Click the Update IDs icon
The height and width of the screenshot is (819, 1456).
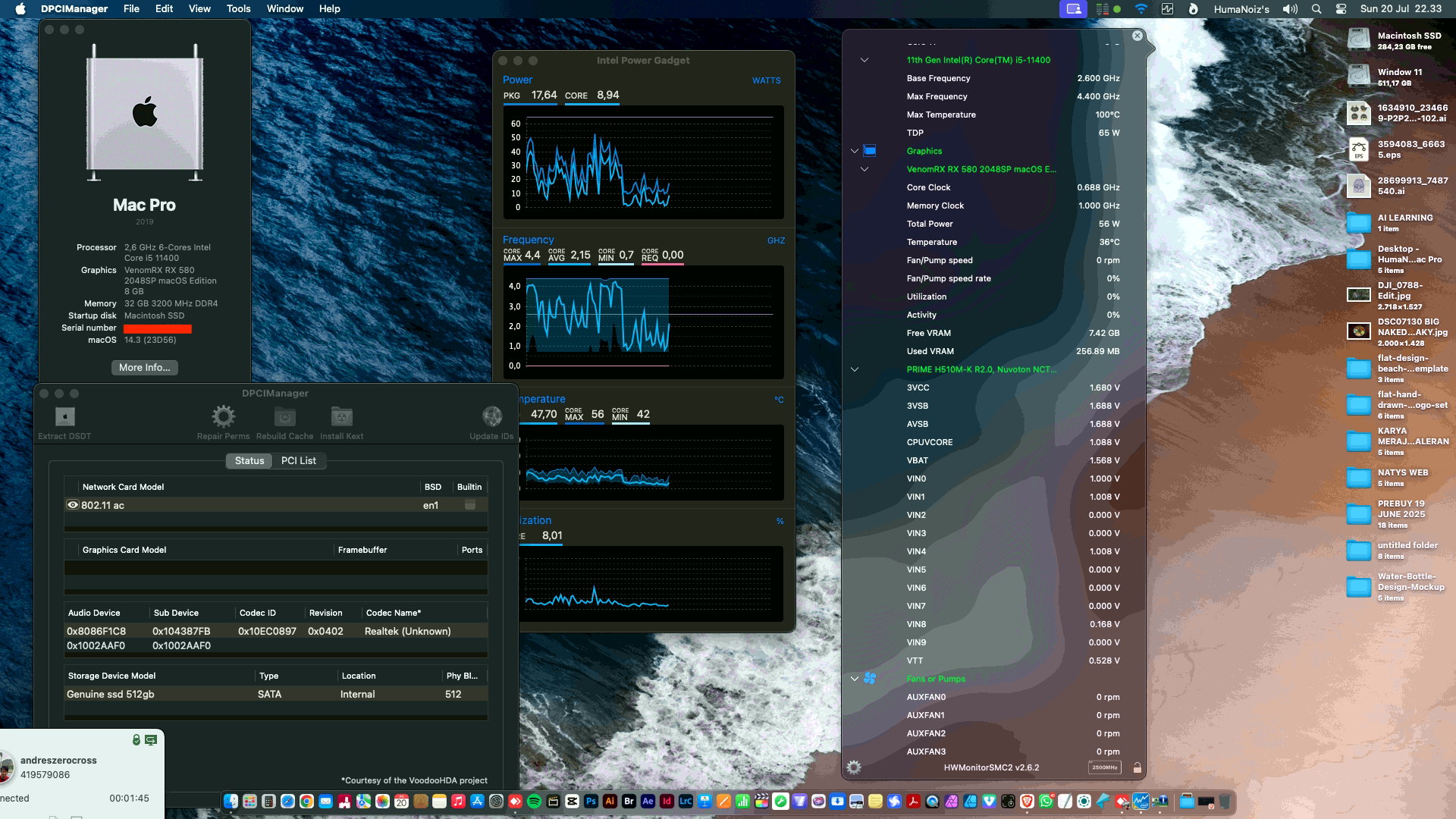tap(491, 417)
